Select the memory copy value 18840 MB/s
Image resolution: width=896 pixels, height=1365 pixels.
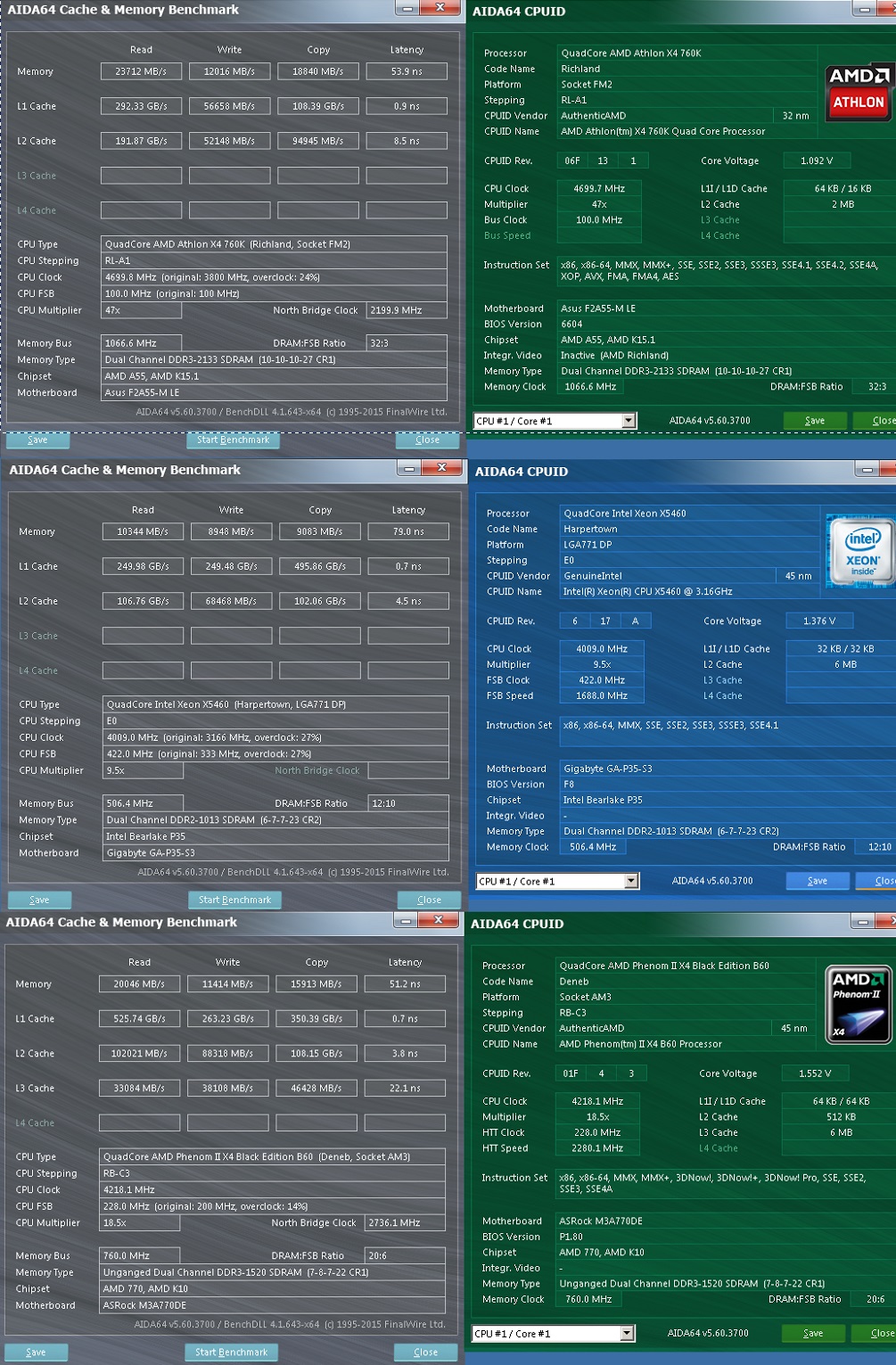tap(318, 71)
